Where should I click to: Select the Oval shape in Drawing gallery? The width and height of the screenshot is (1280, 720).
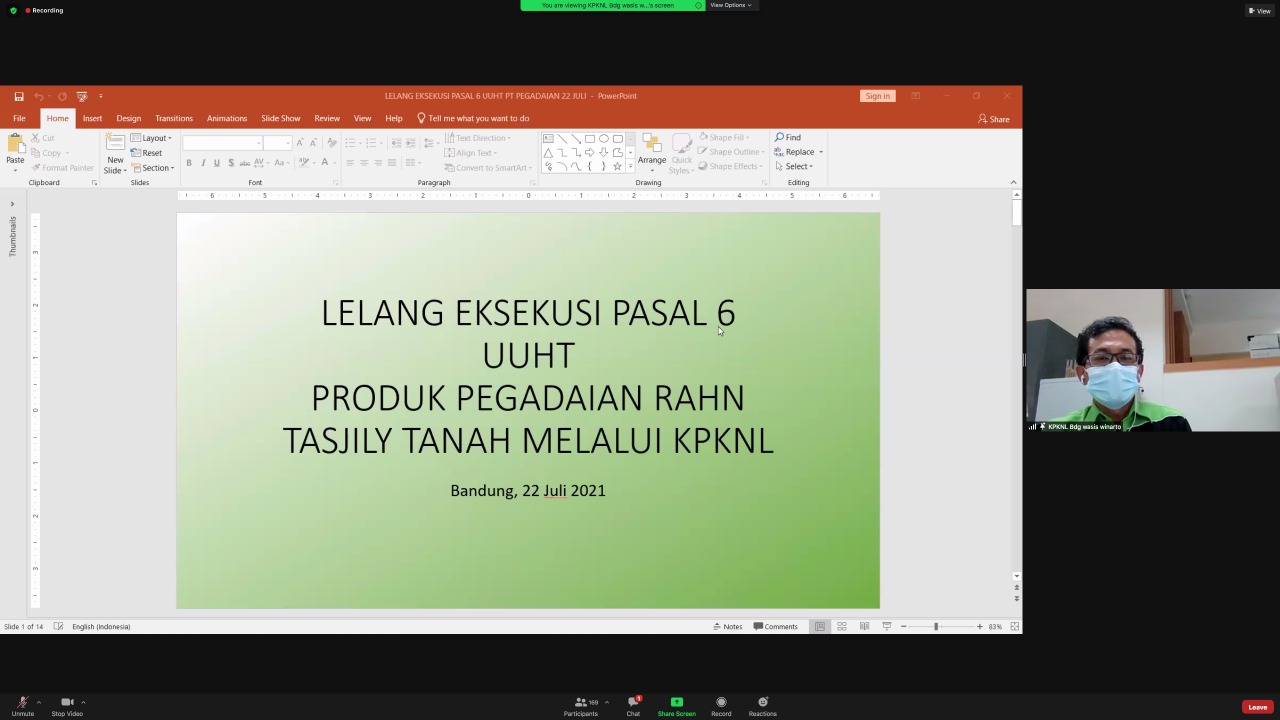604,139
